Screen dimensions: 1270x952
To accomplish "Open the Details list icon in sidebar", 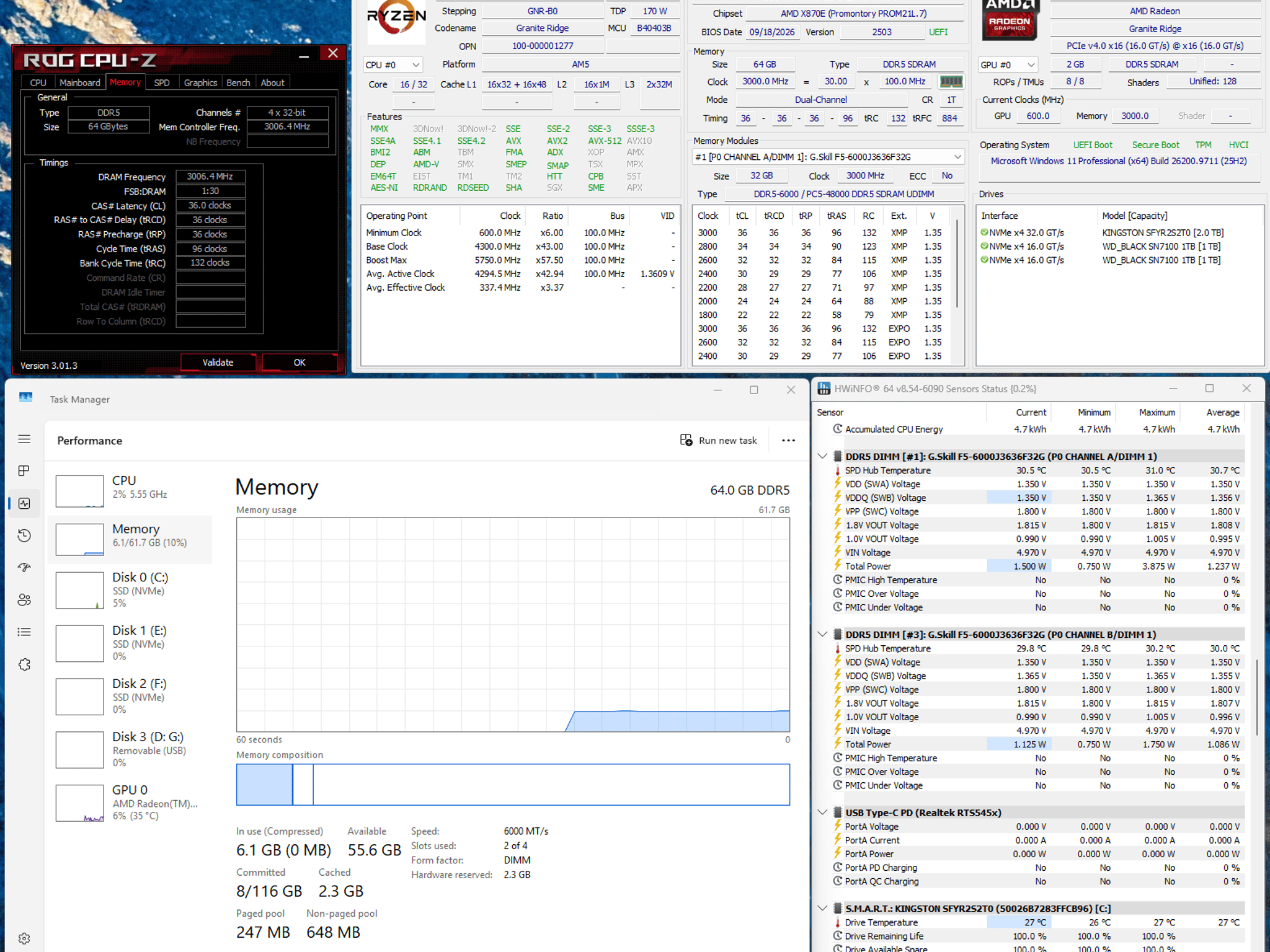I will (24, 632).
